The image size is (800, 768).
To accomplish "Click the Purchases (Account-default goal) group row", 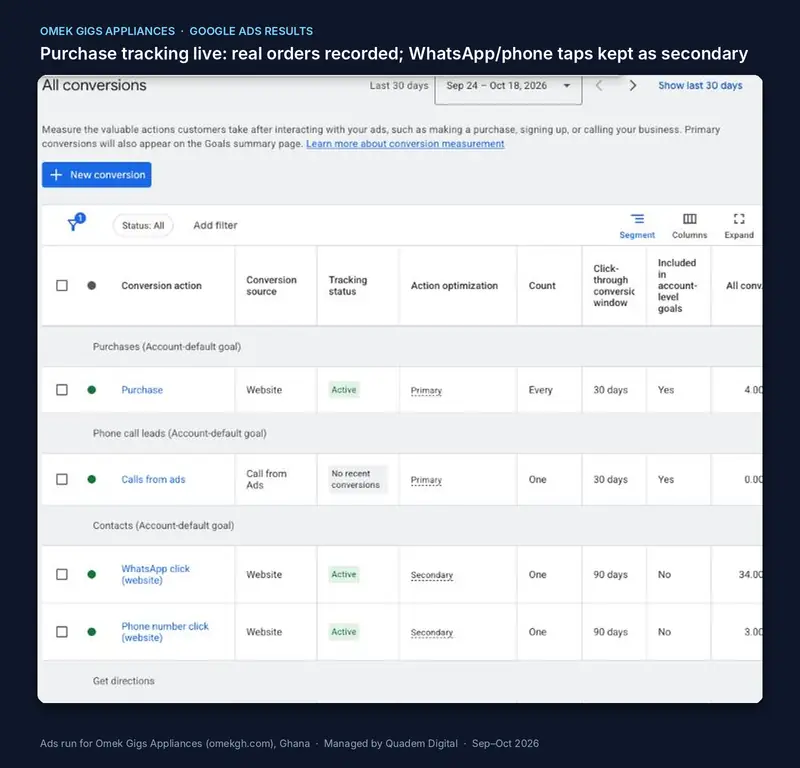I will pos(402,346).
